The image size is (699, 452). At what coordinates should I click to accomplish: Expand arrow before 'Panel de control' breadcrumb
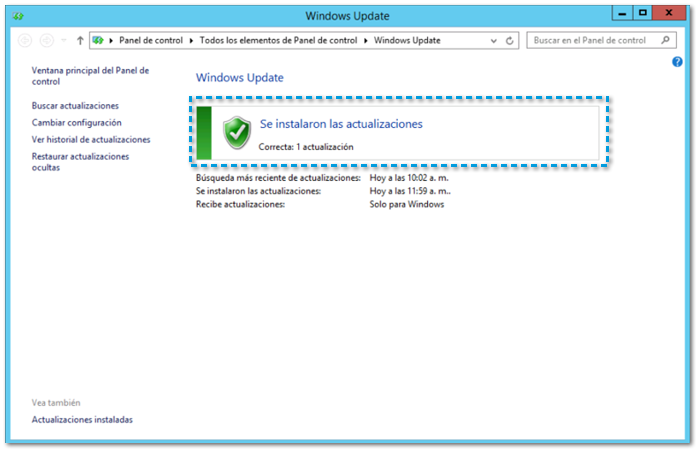(111, 41)
